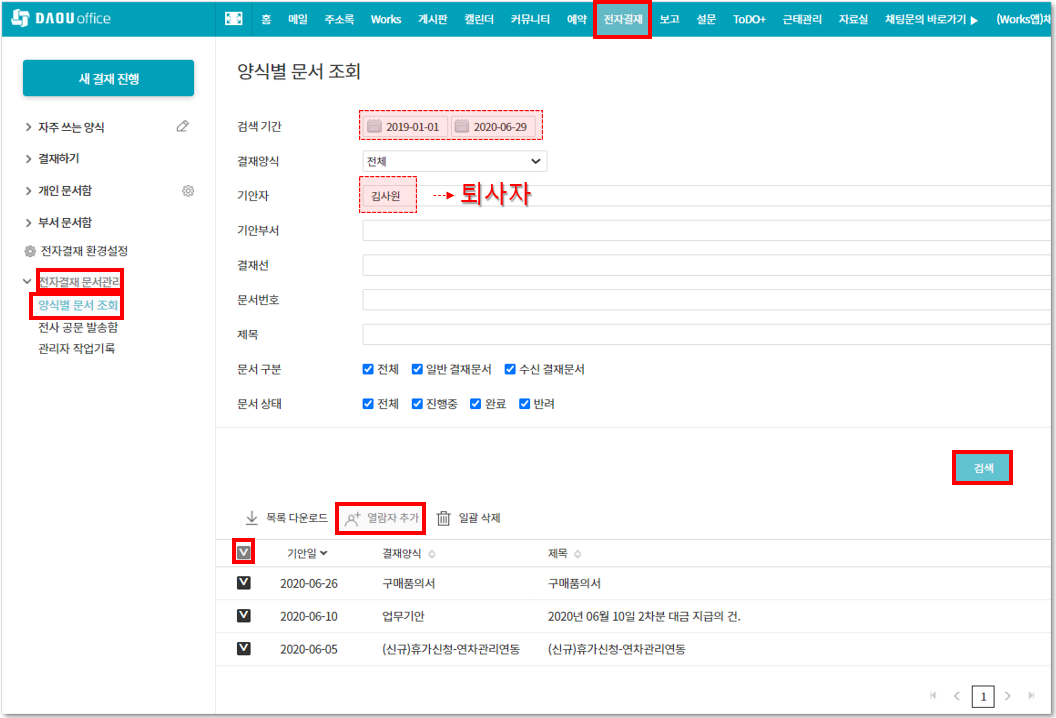Click the pencil edit icon beside 자주 쓰는 양식

click(182, 126)
